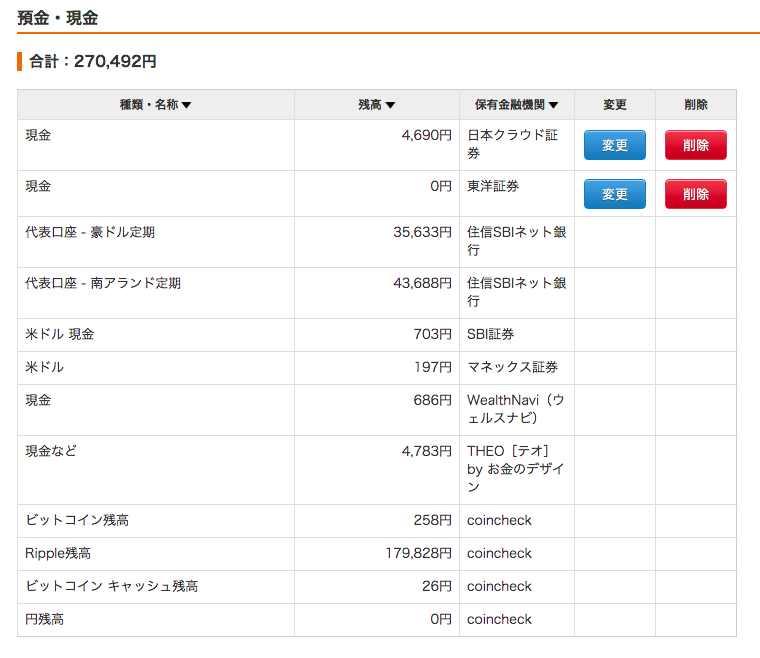Click SBI証券 institution cell
This screenshot has height=658, width=760.
(x=517, y=334)
